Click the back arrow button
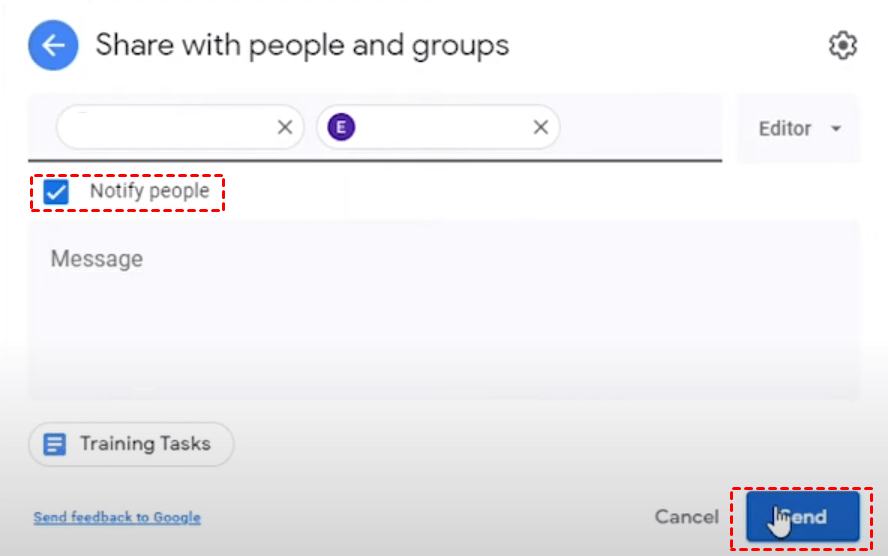Viewport: 888px width, 556px height. point(53,46)
